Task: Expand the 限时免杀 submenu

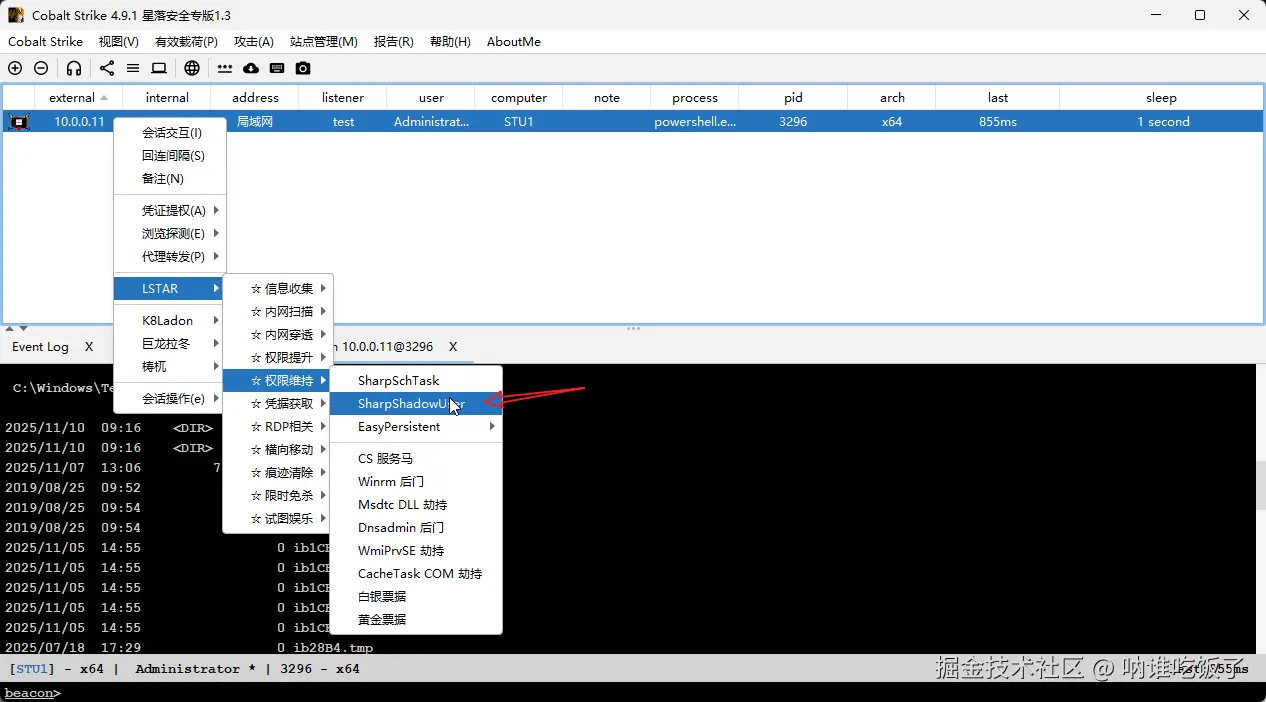Action: tap(278, 496)
